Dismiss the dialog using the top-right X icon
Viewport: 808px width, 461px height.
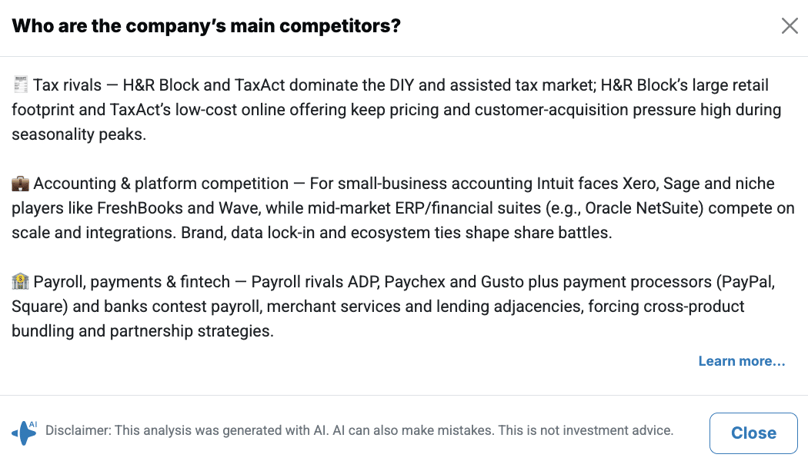789,26
